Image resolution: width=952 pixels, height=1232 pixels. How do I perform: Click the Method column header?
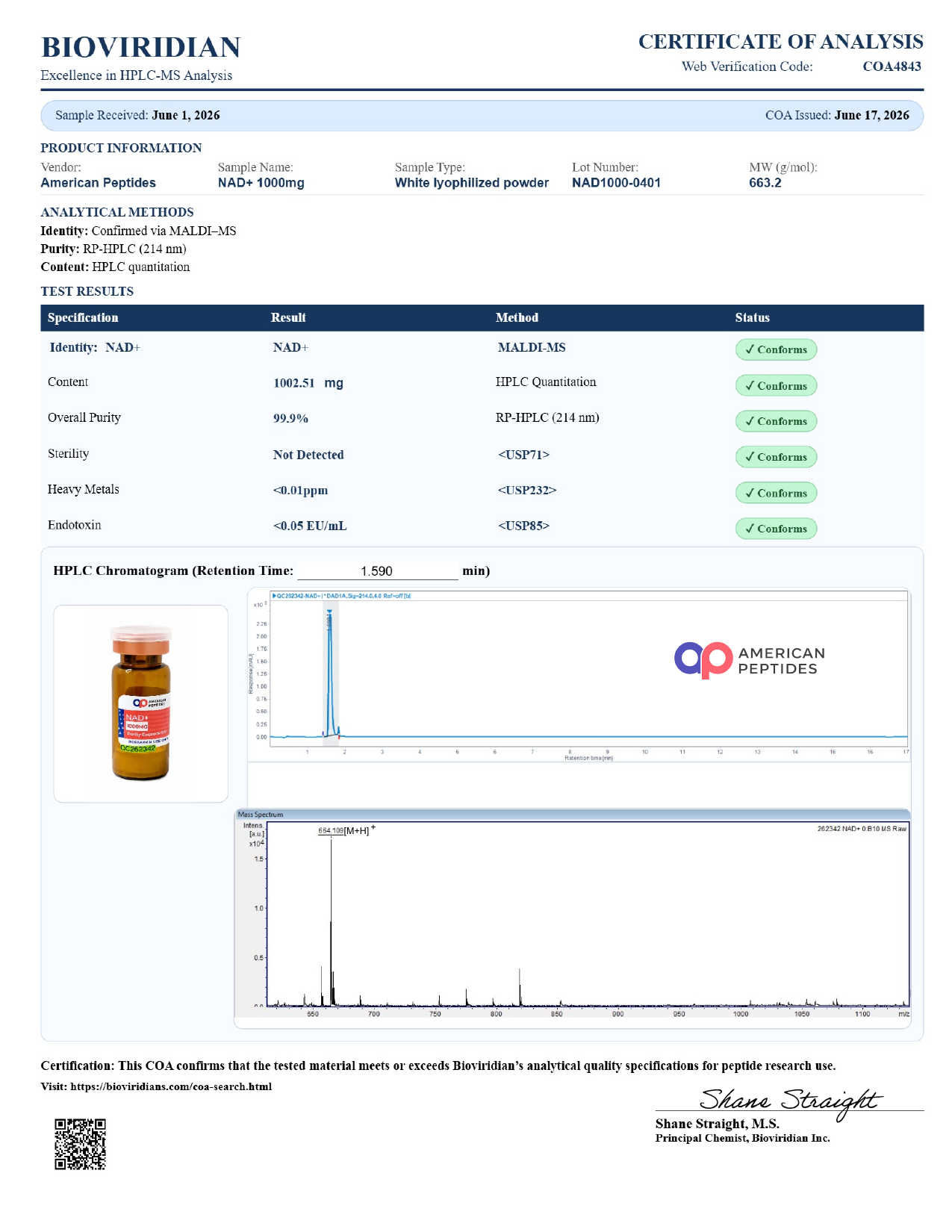[x=517, y=317]
